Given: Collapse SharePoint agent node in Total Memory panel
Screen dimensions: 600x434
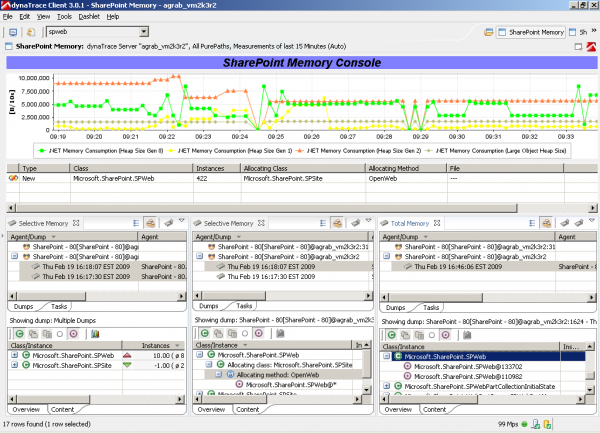Looking at the screenshot, I should click(386, 256).
